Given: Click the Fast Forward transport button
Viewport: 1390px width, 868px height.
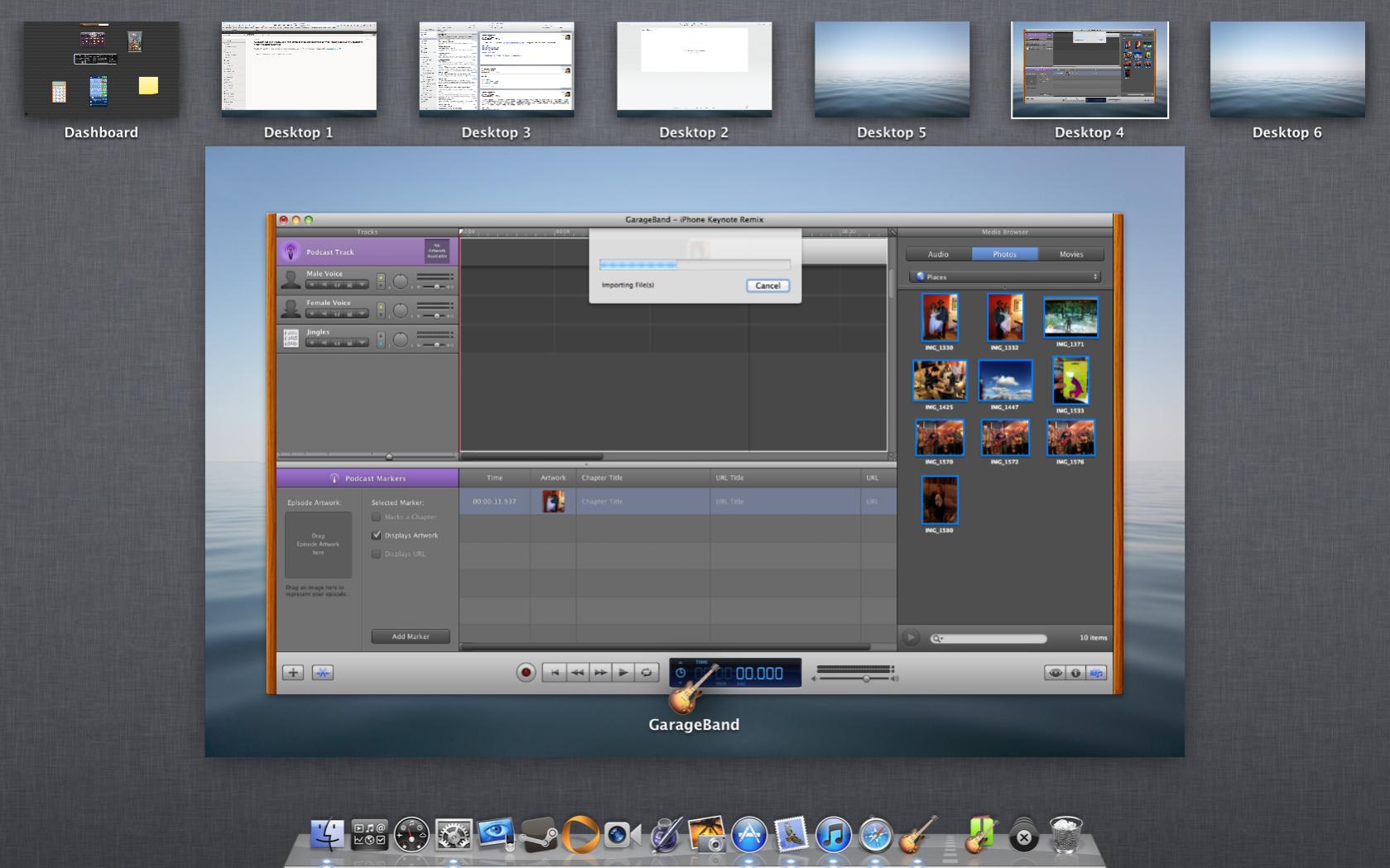Looking at the screenshot, I should coord(600,673).
